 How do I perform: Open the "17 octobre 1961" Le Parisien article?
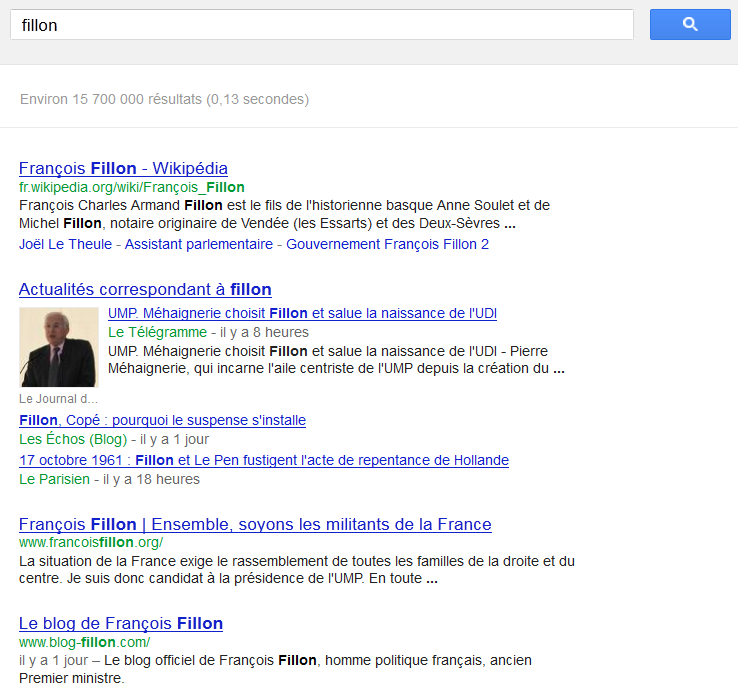(x=264, y=460)
